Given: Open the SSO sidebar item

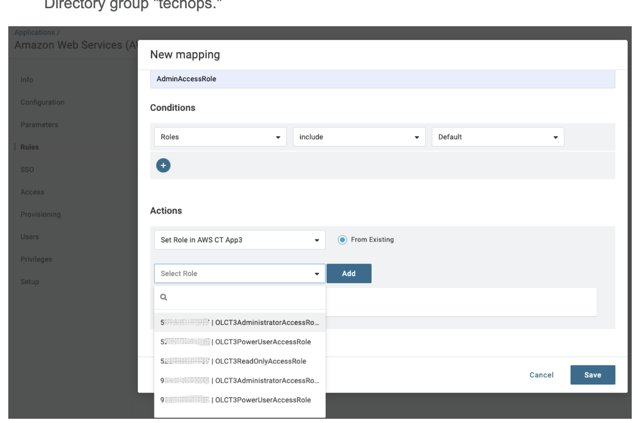Looking at the screenshot, I should click(x=27, y=169).
